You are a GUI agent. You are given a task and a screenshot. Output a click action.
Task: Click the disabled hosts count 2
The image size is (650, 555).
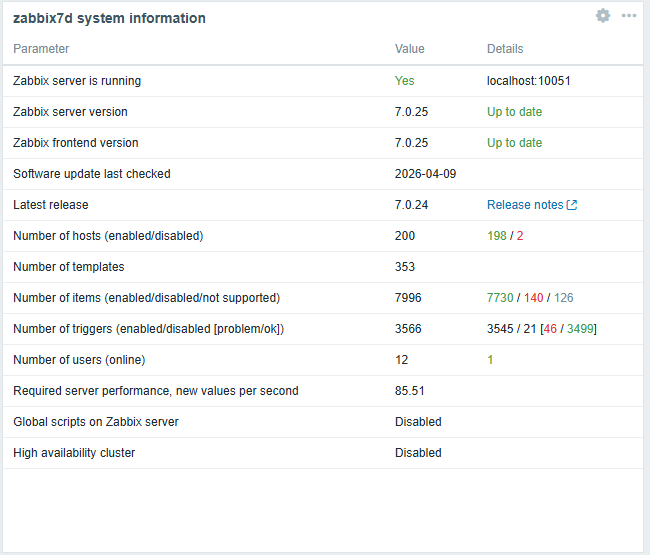click(x=520, y=236)
